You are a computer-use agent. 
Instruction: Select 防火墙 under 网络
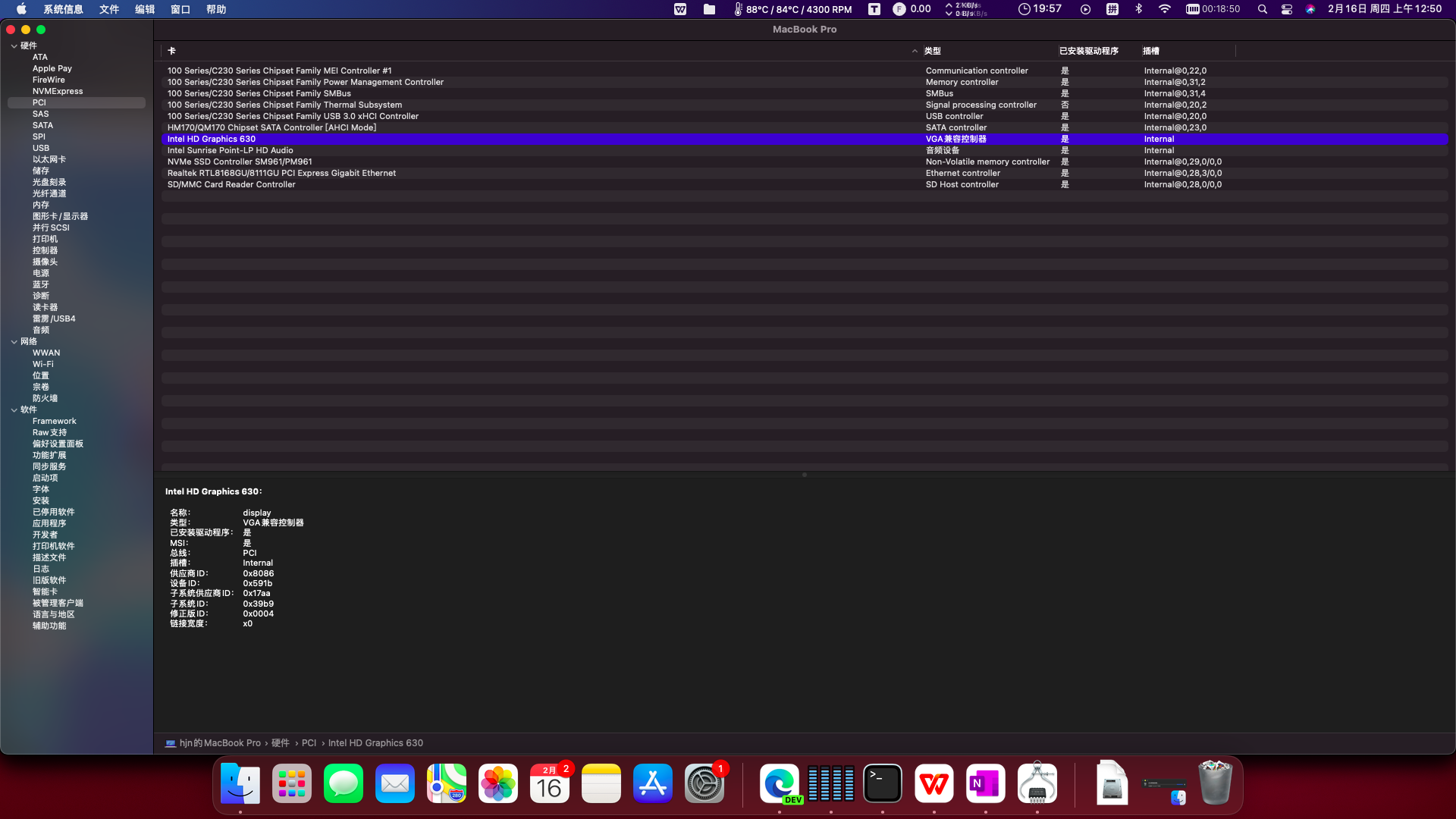pos(45,398)
